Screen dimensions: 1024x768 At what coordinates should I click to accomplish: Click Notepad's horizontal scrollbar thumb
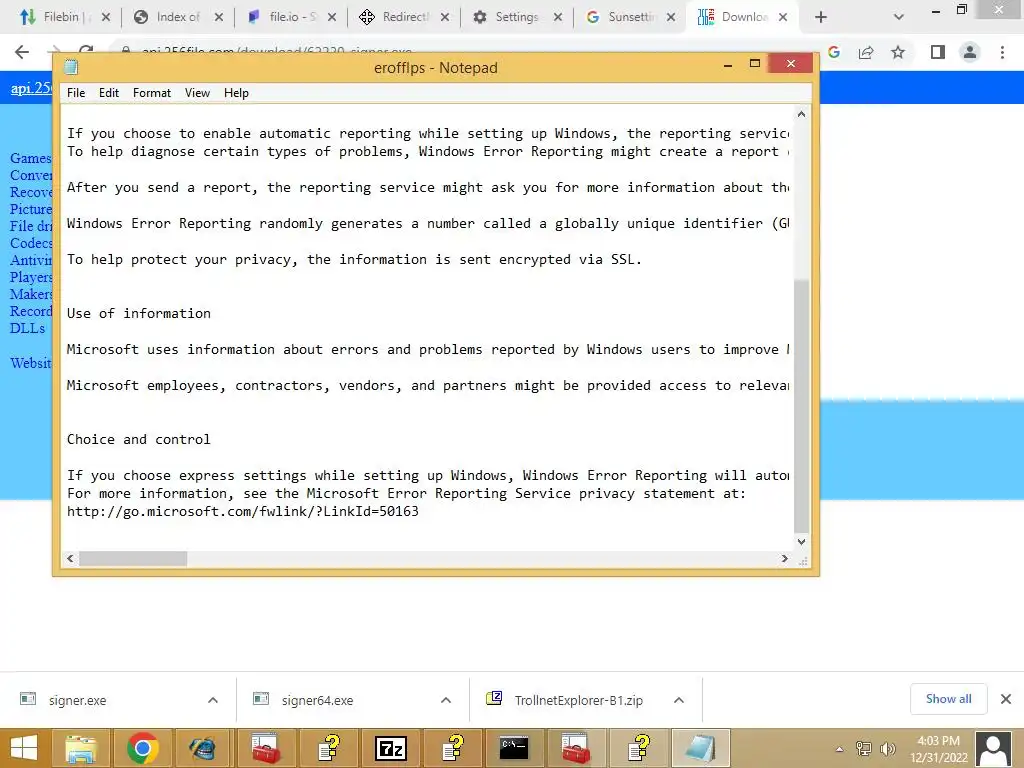(x=133, y=559)
